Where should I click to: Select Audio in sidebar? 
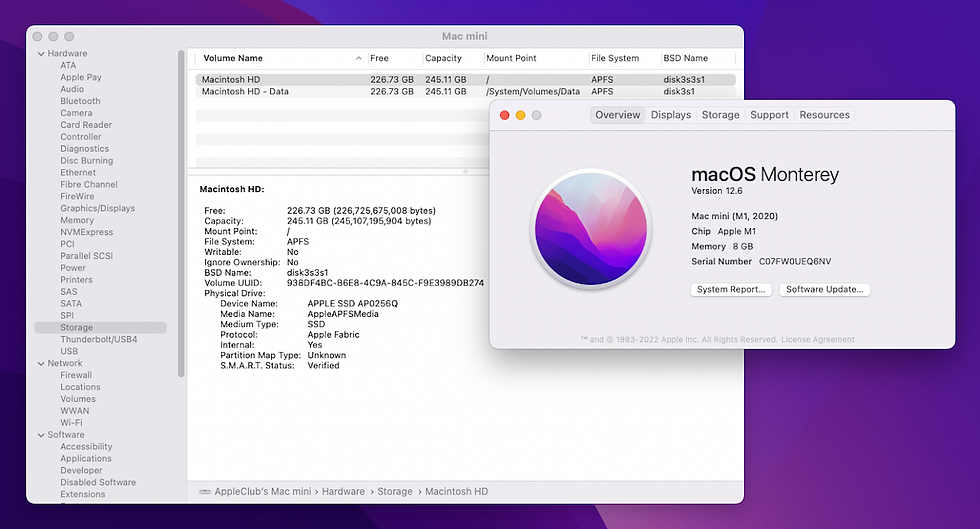click(72, 89)
